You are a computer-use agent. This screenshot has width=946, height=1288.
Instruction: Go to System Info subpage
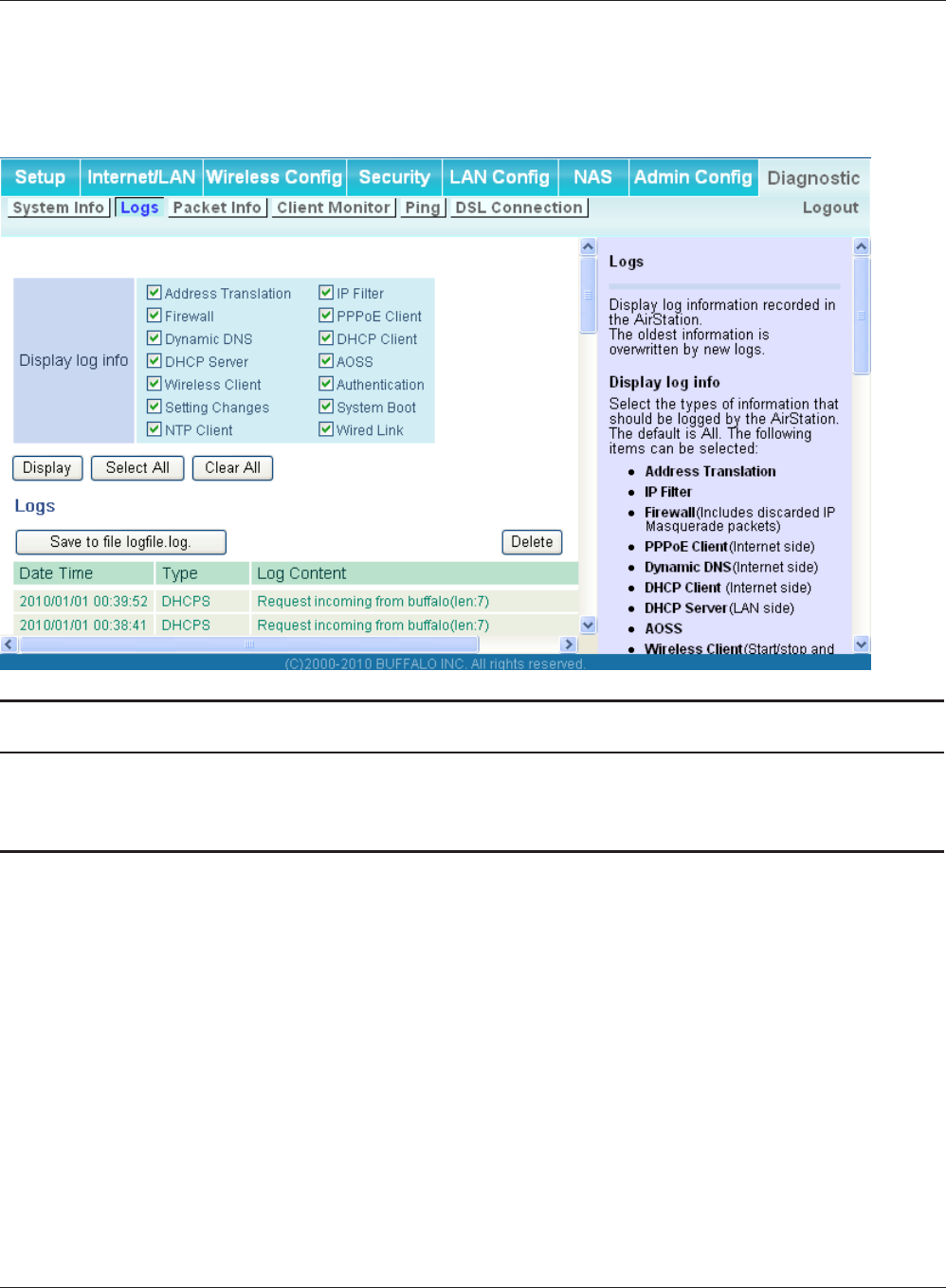coord(59,208)
